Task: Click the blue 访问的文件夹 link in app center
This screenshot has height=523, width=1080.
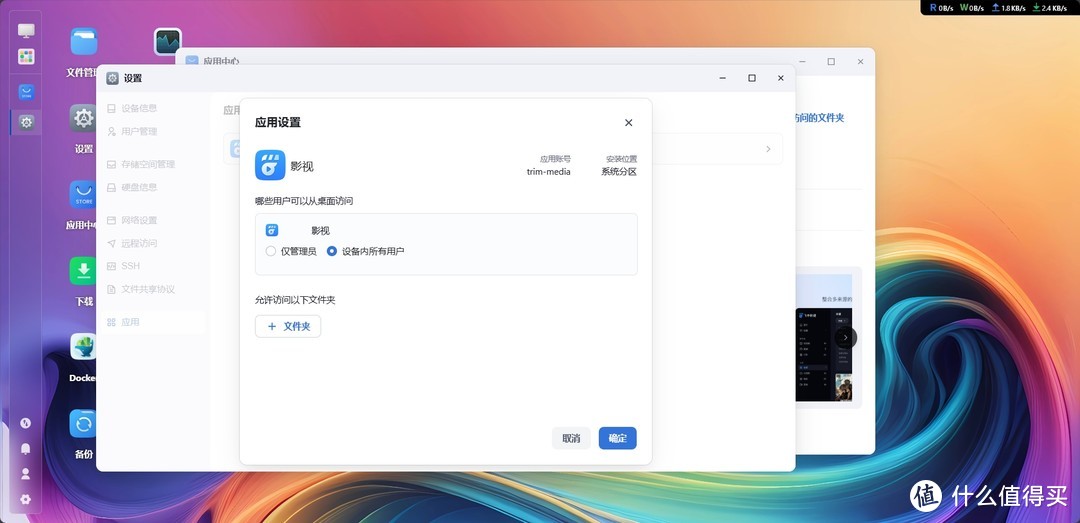Action: click(818, 118)
